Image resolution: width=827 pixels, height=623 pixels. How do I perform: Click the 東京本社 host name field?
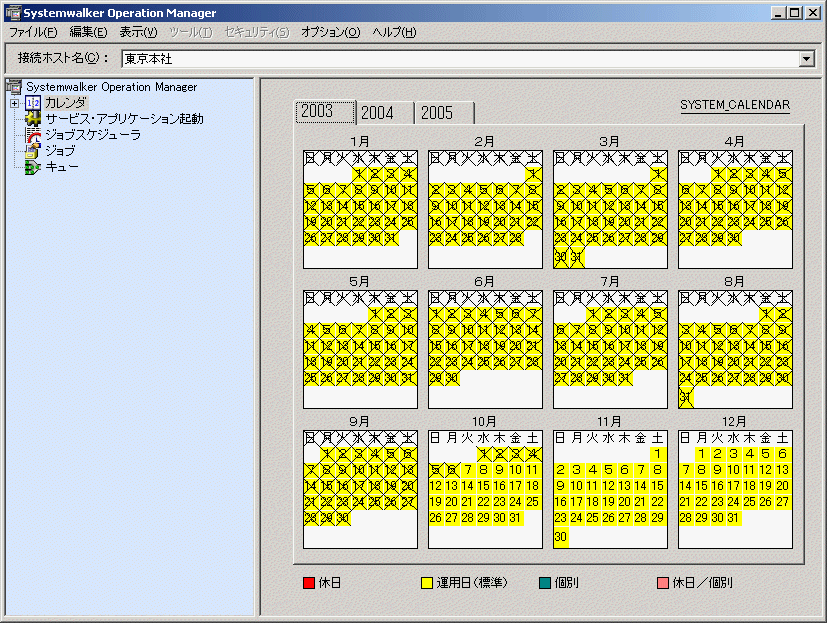[x=460, y=59]
